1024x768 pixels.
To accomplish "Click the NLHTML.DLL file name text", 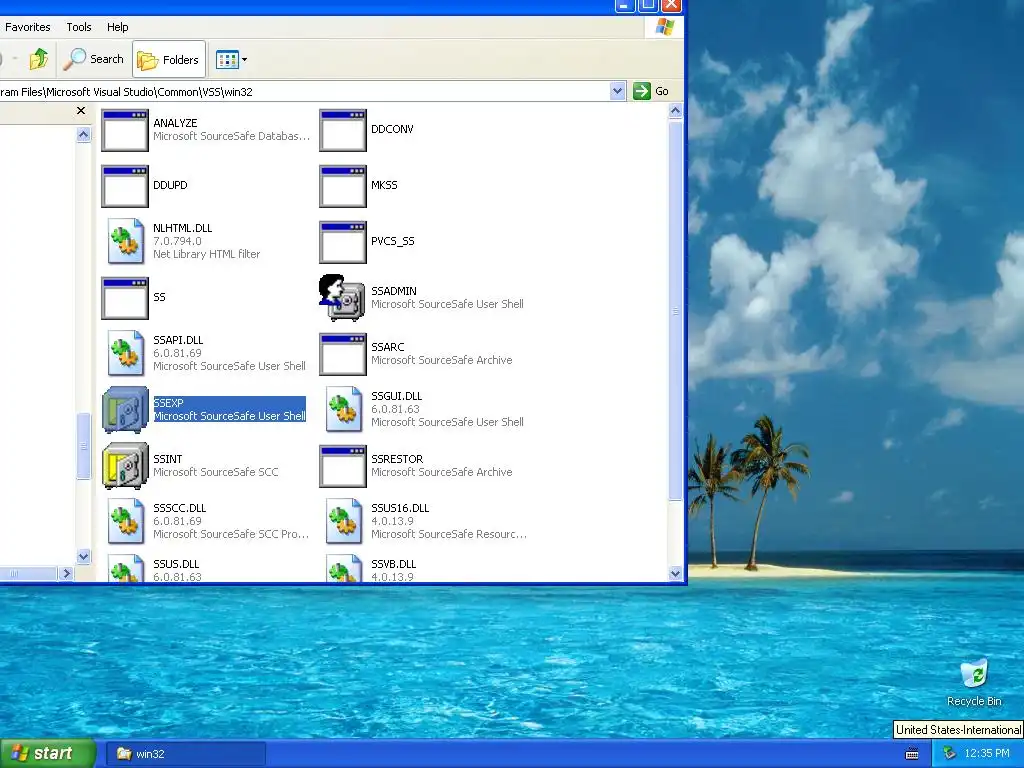I will tap(183, 228).
